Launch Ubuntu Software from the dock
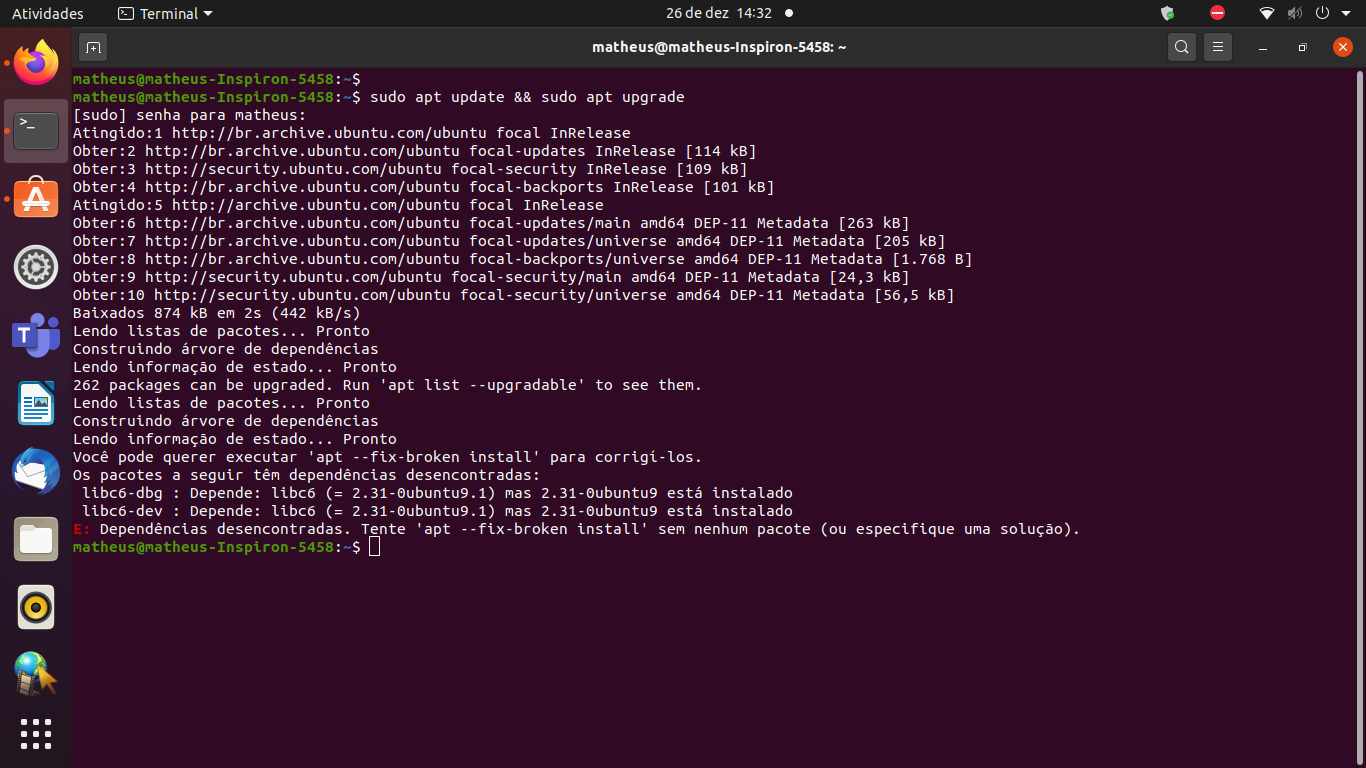The image size is (1366, 768). 36,199
